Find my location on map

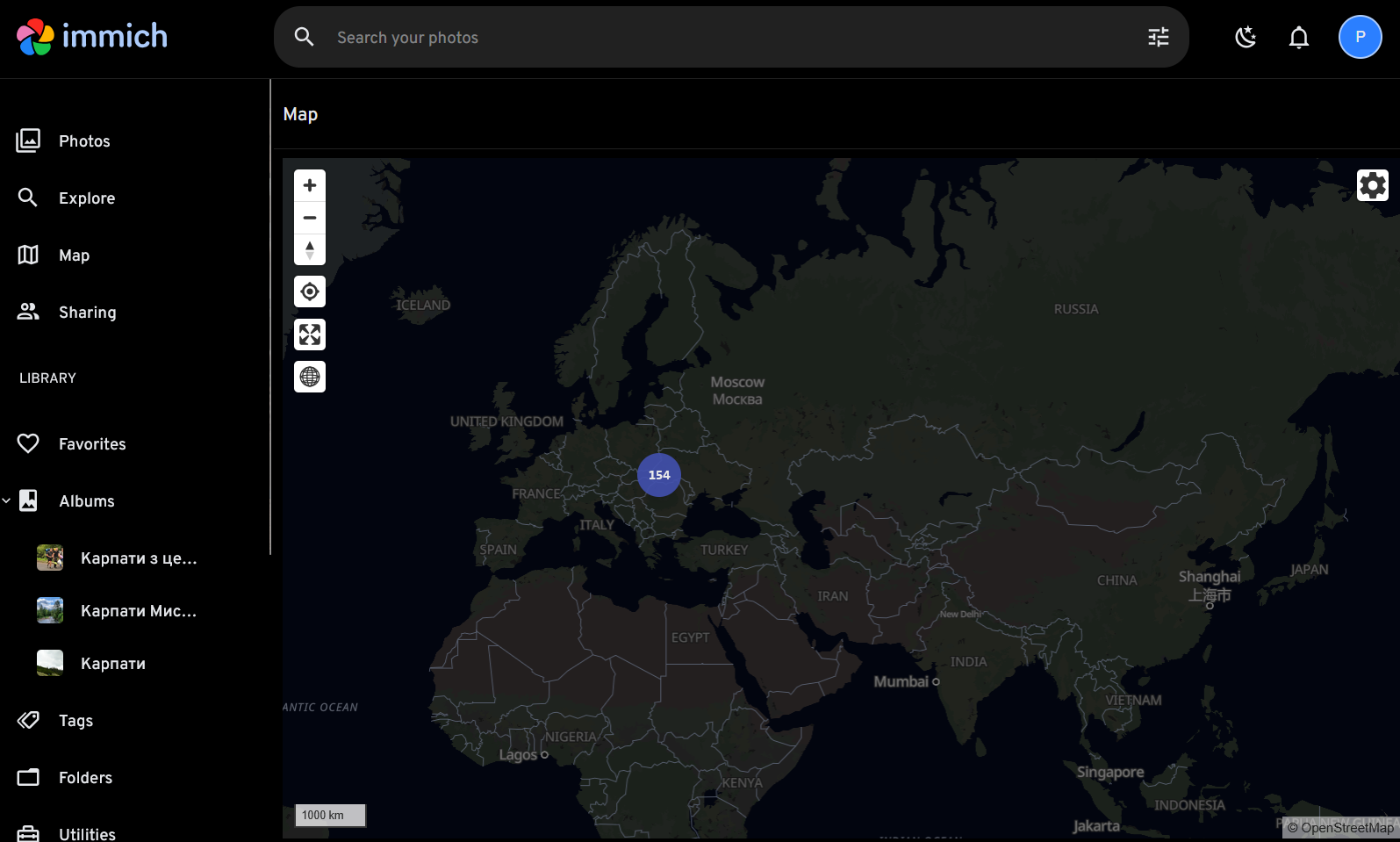[309, 291]
